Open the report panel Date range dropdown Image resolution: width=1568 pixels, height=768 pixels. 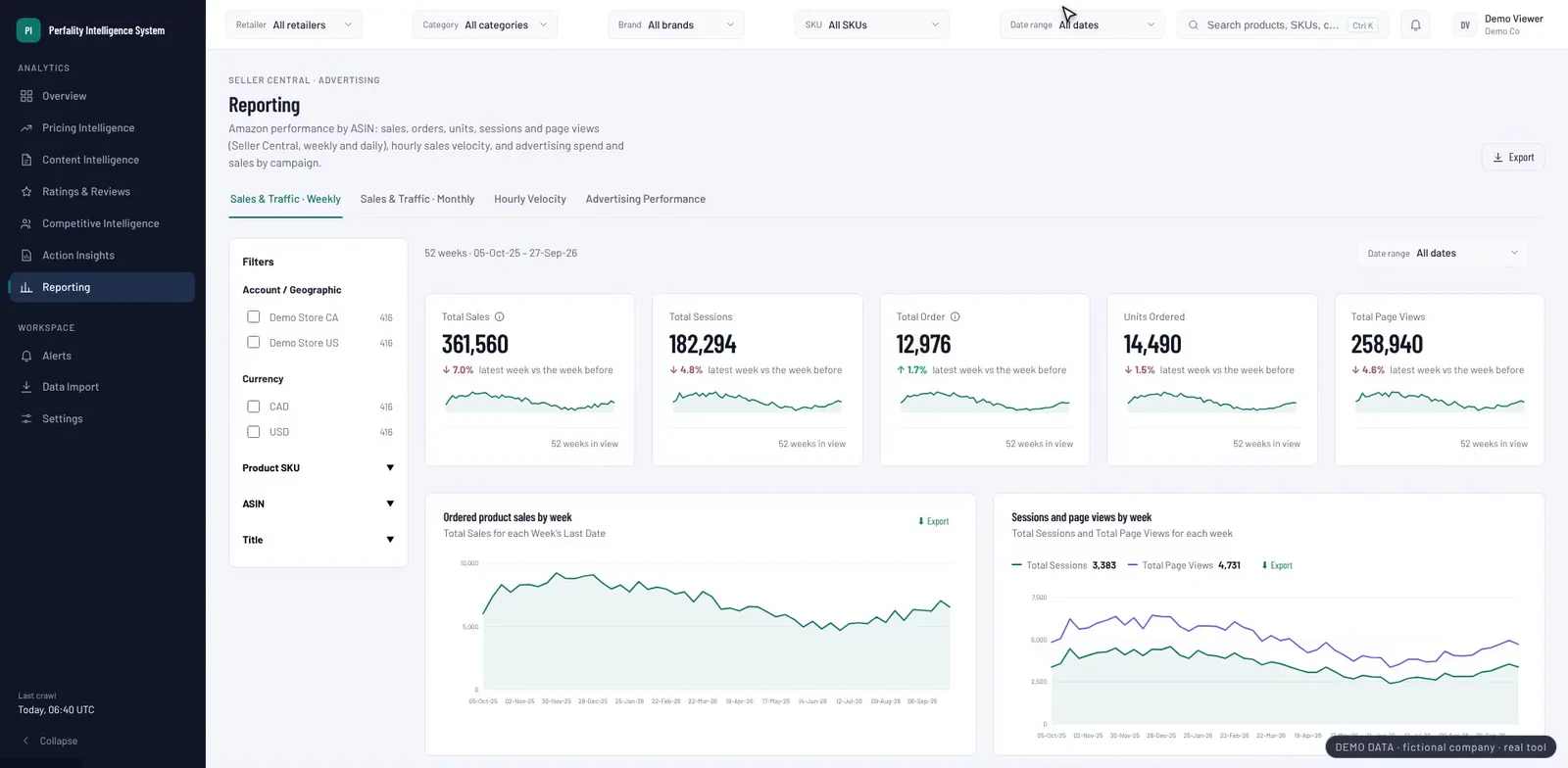[x=1443, y=254]
